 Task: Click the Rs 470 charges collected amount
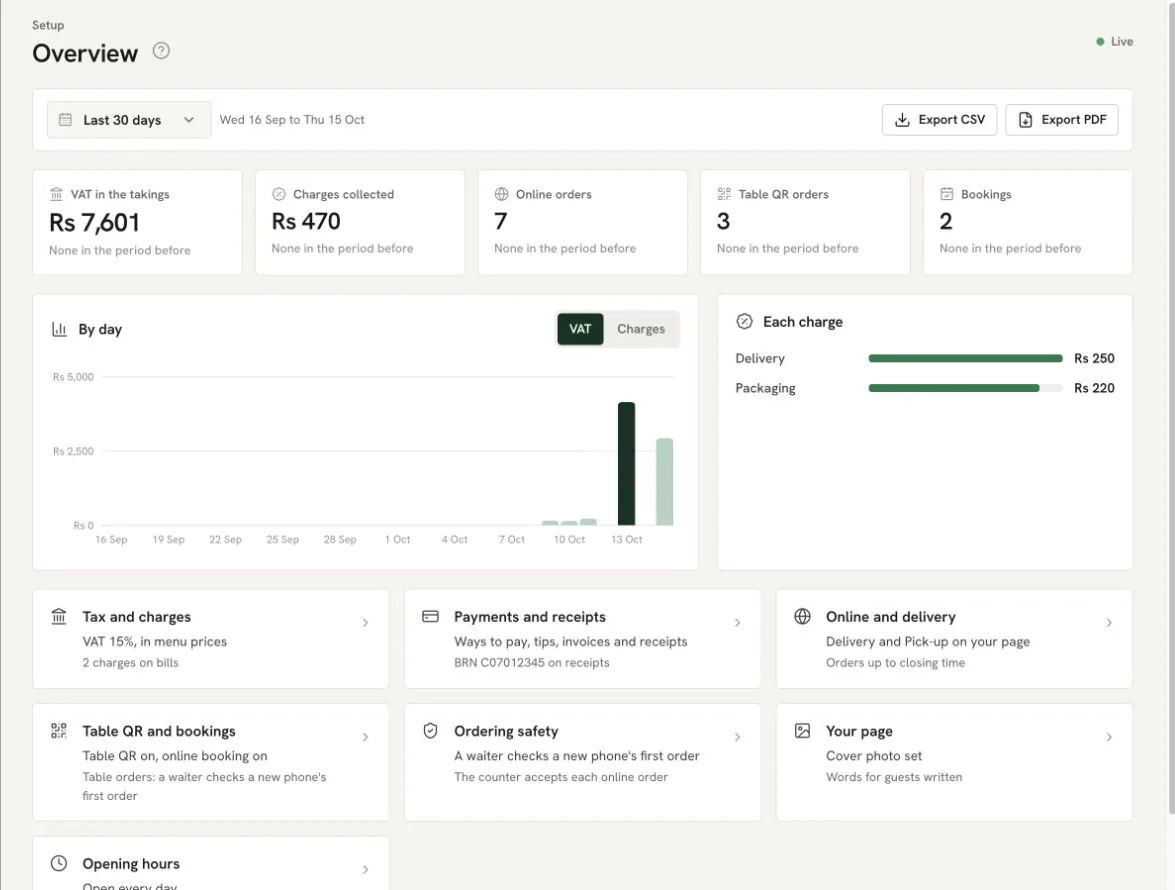tap(306, 221)
